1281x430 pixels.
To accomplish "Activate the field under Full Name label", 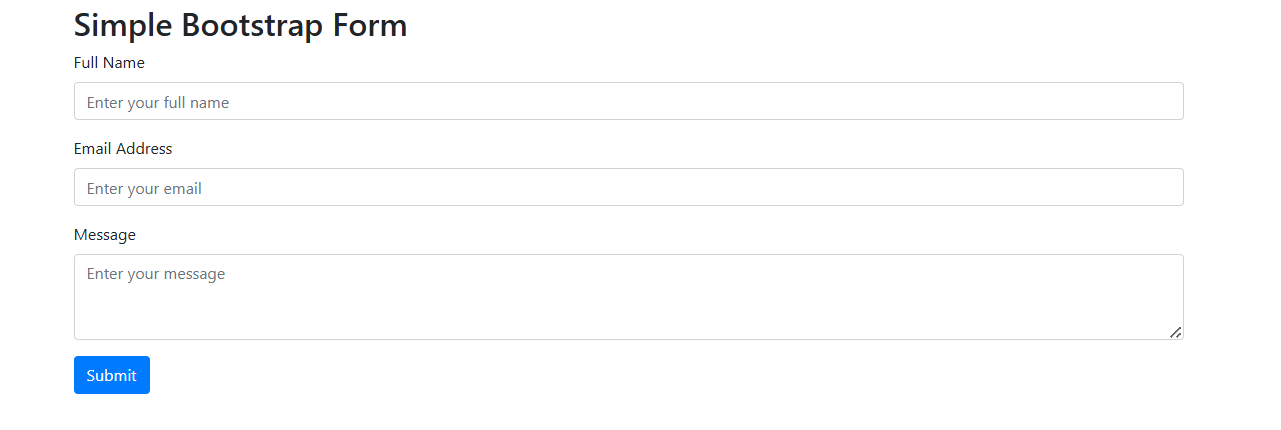I will click(x=628, y=101).
